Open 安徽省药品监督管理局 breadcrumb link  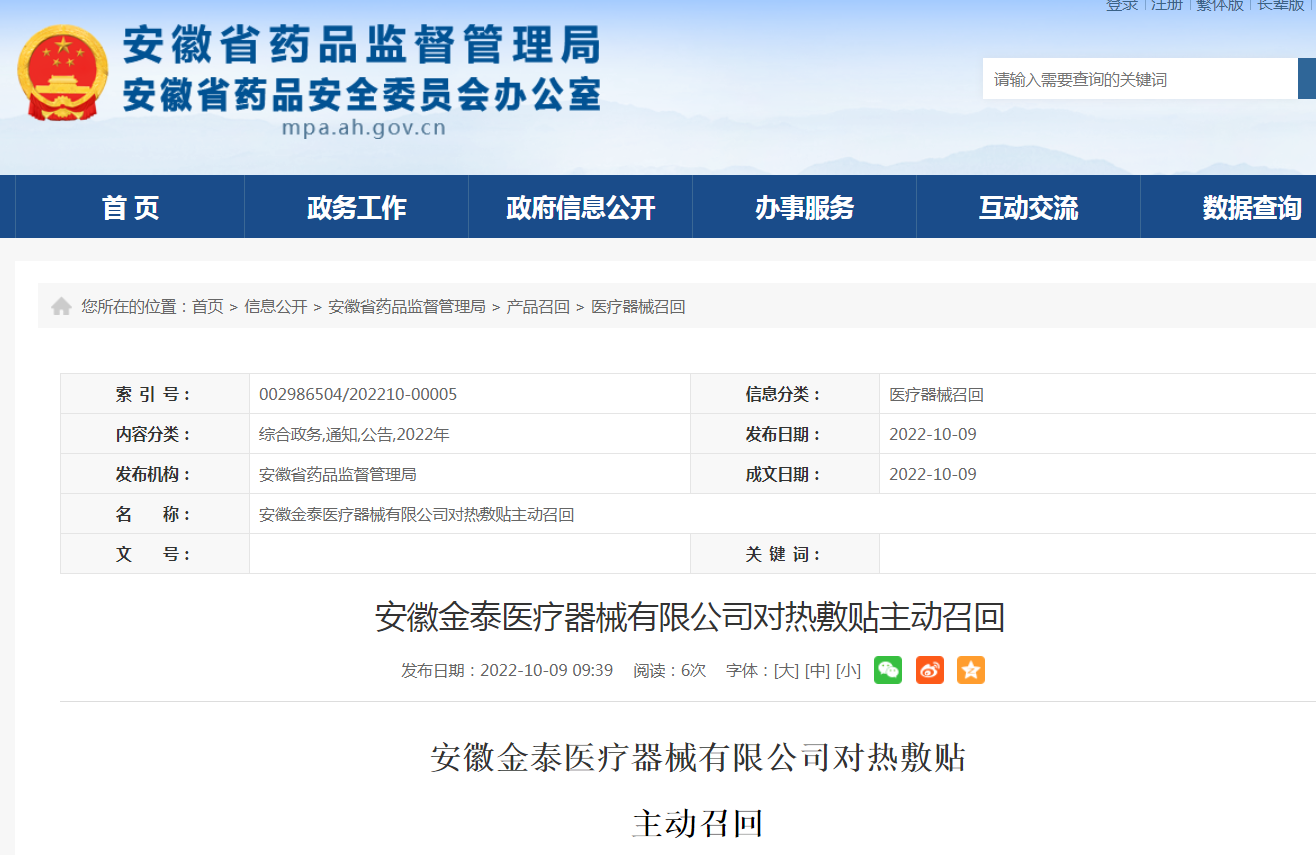[x=407, y=306]
